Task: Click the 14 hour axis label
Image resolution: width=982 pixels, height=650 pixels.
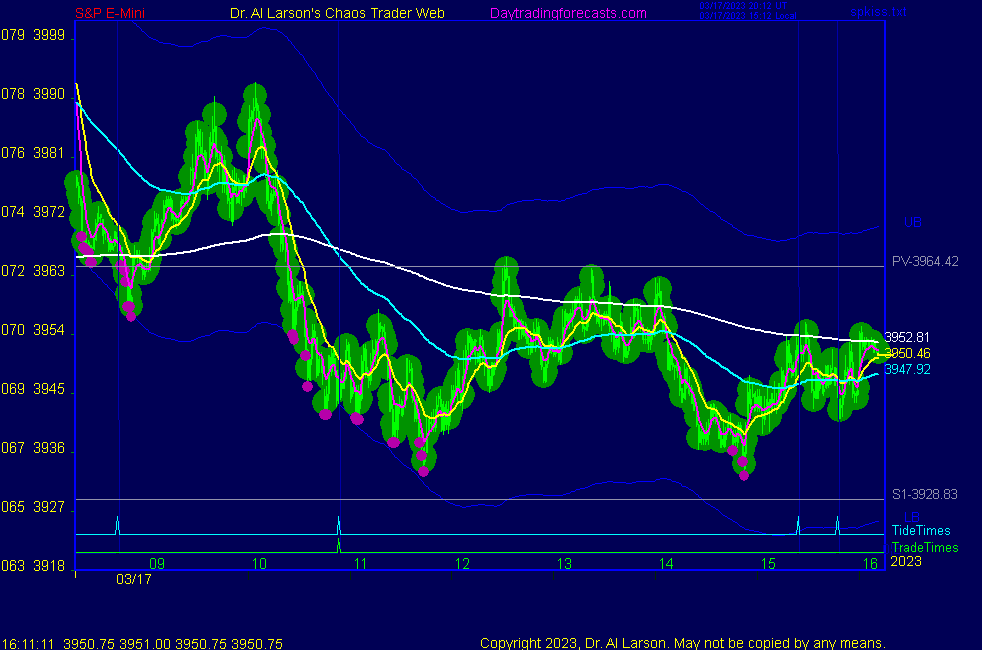Action: click(666, 564)
